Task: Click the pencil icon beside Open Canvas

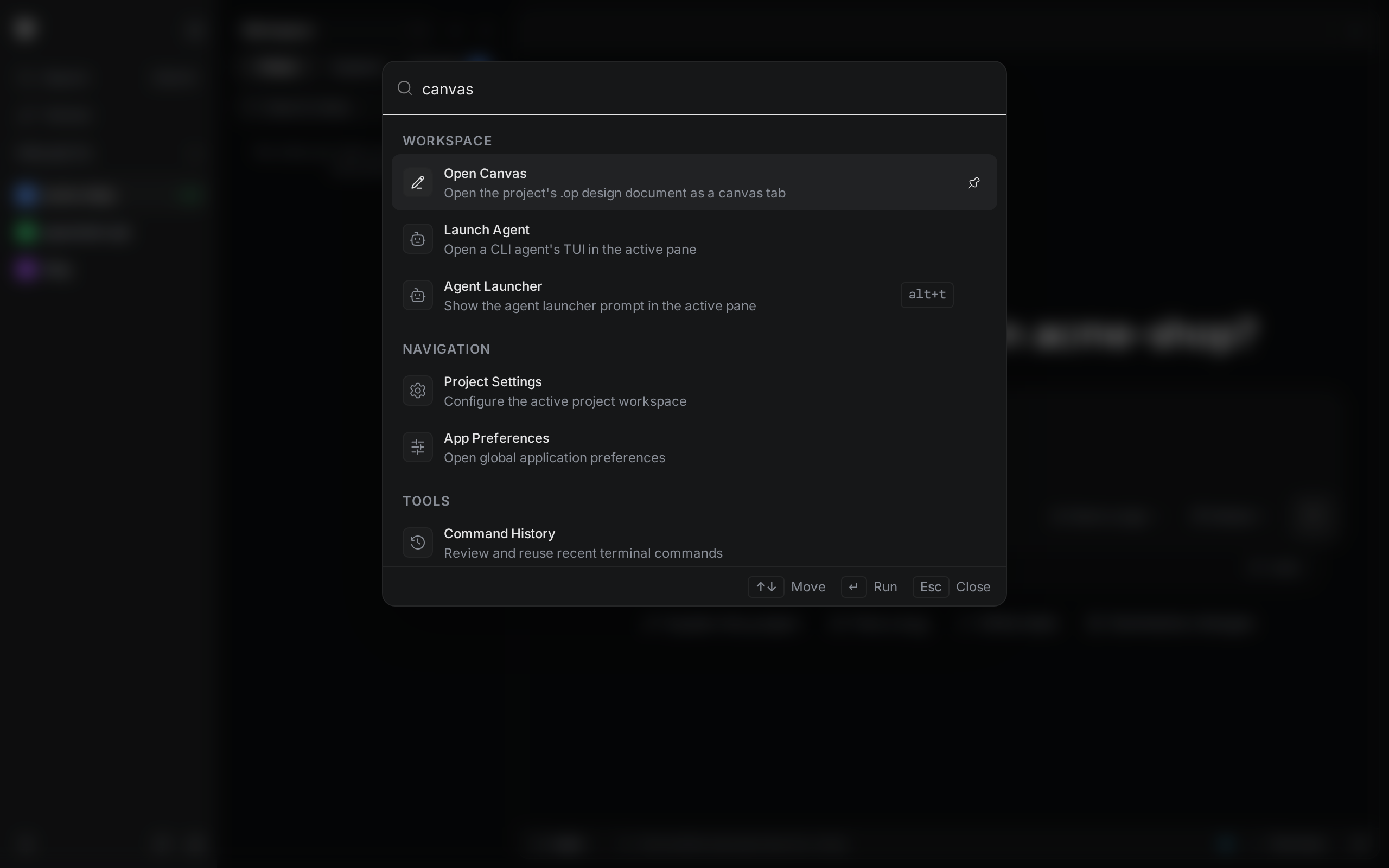Action: (x=417, y=183)
